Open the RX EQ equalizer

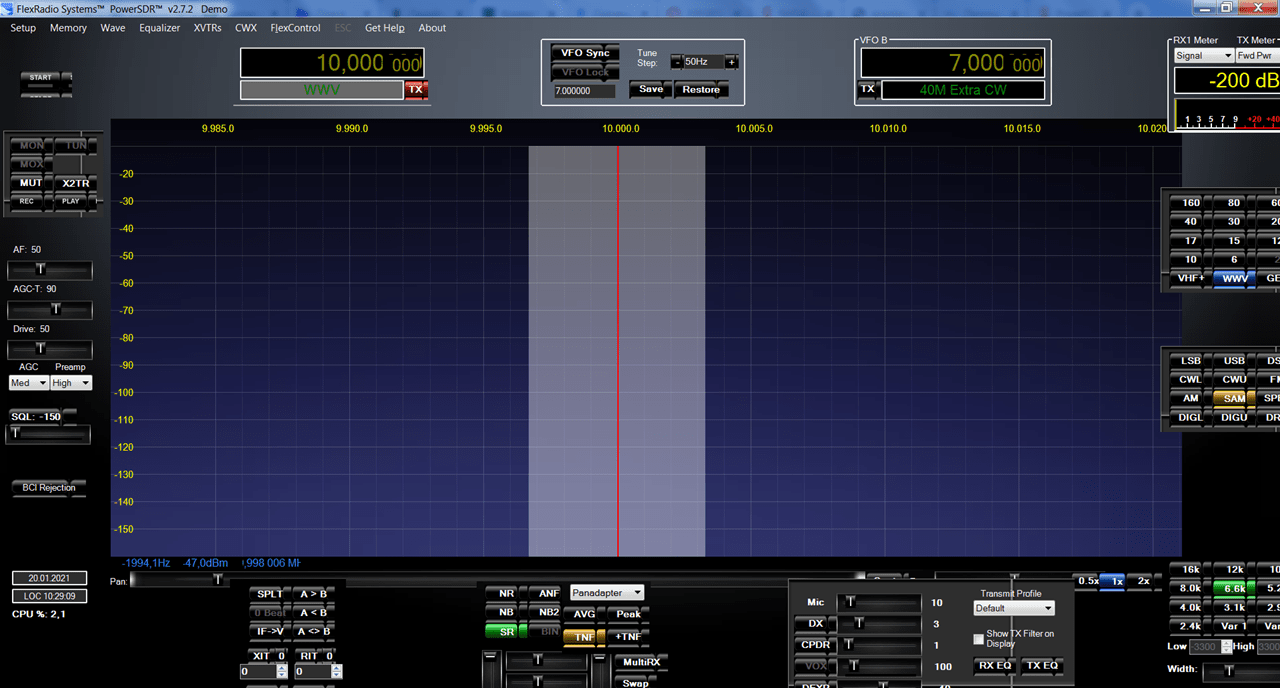(995, 665)
